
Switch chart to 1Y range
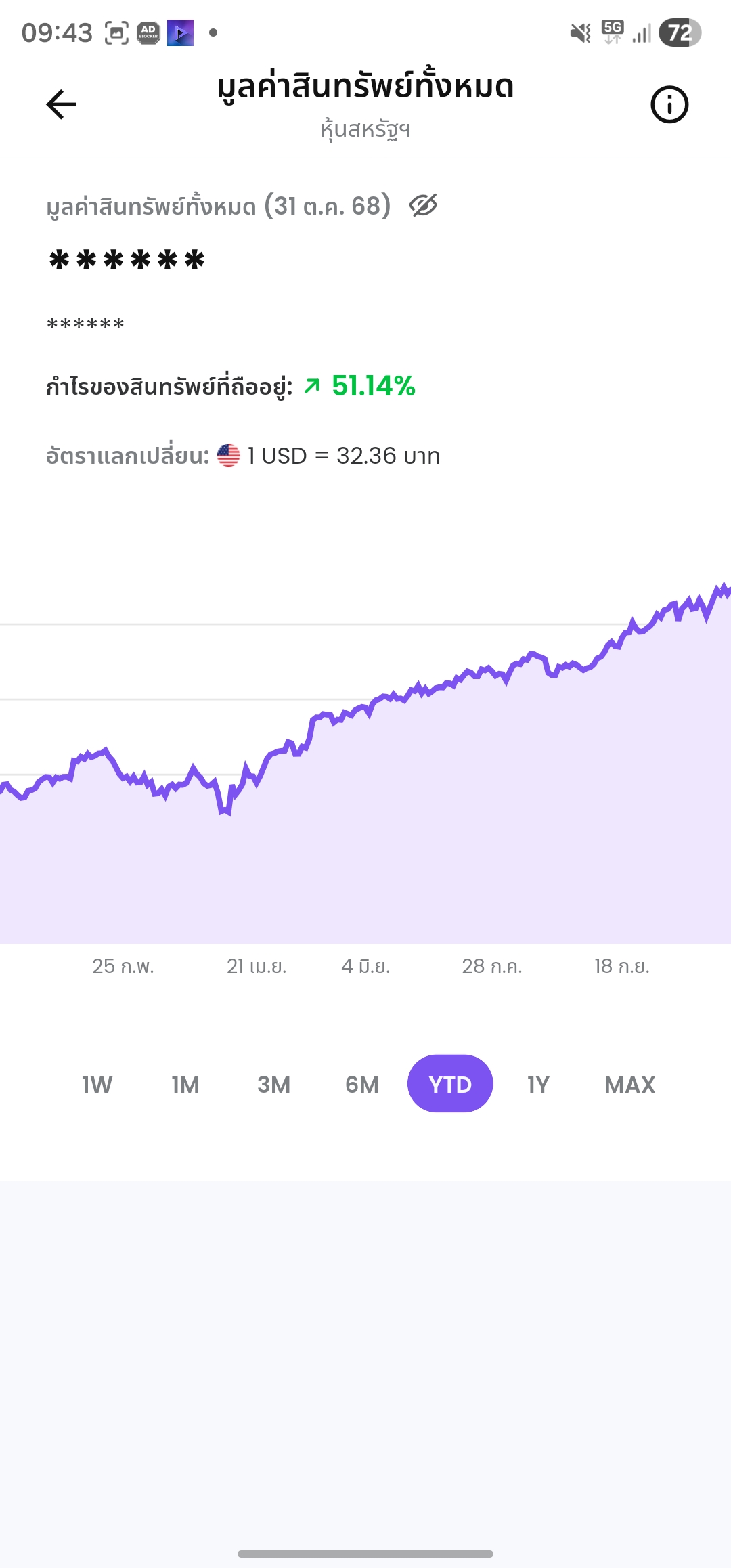point(538,1085)
